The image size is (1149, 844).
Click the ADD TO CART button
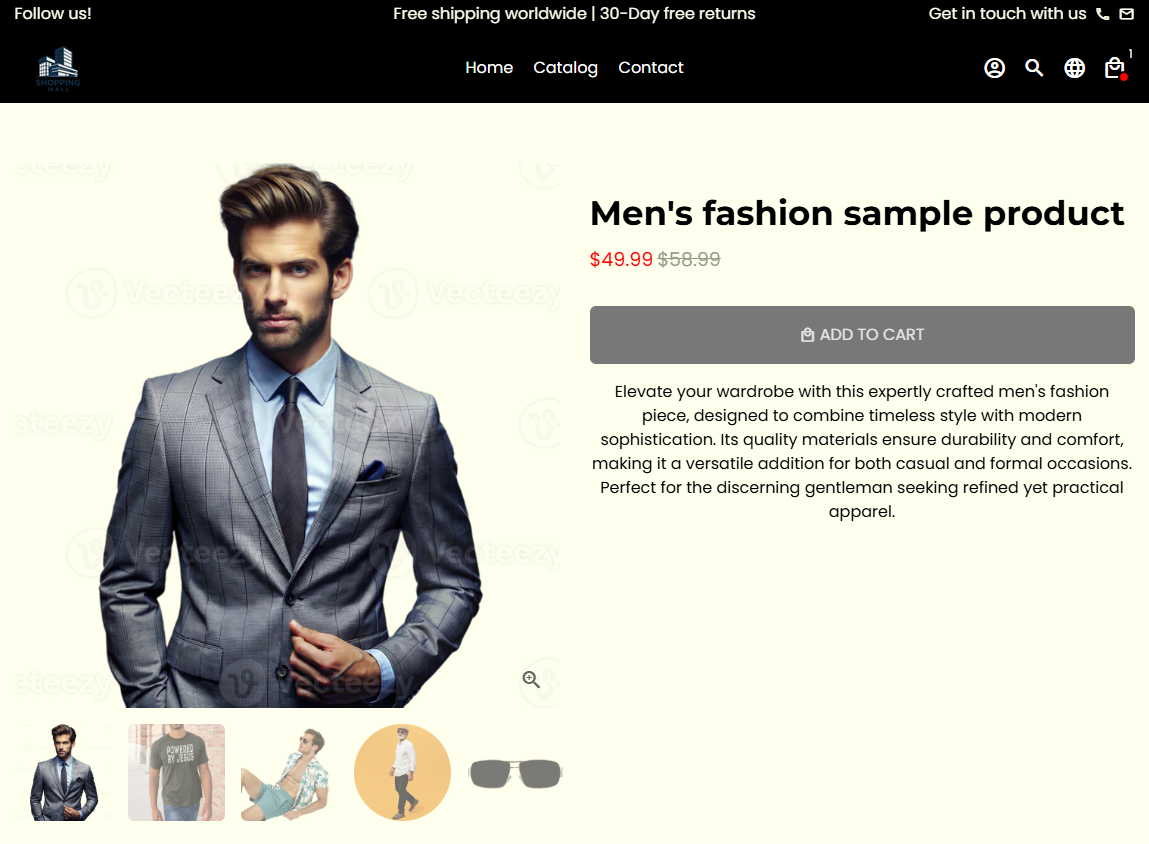coord(862,335)
